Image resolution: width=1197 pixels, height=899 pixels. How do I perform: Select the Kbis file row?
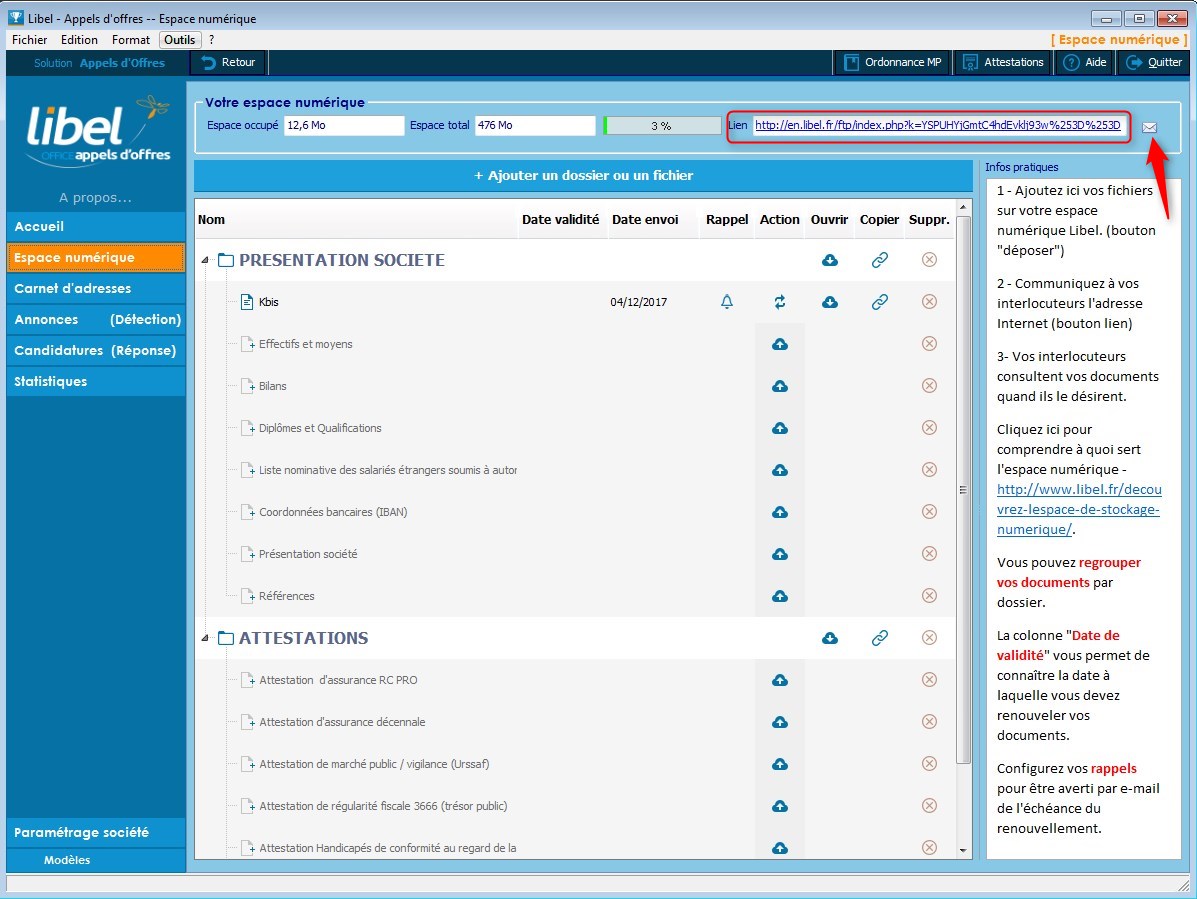point(574,302)
